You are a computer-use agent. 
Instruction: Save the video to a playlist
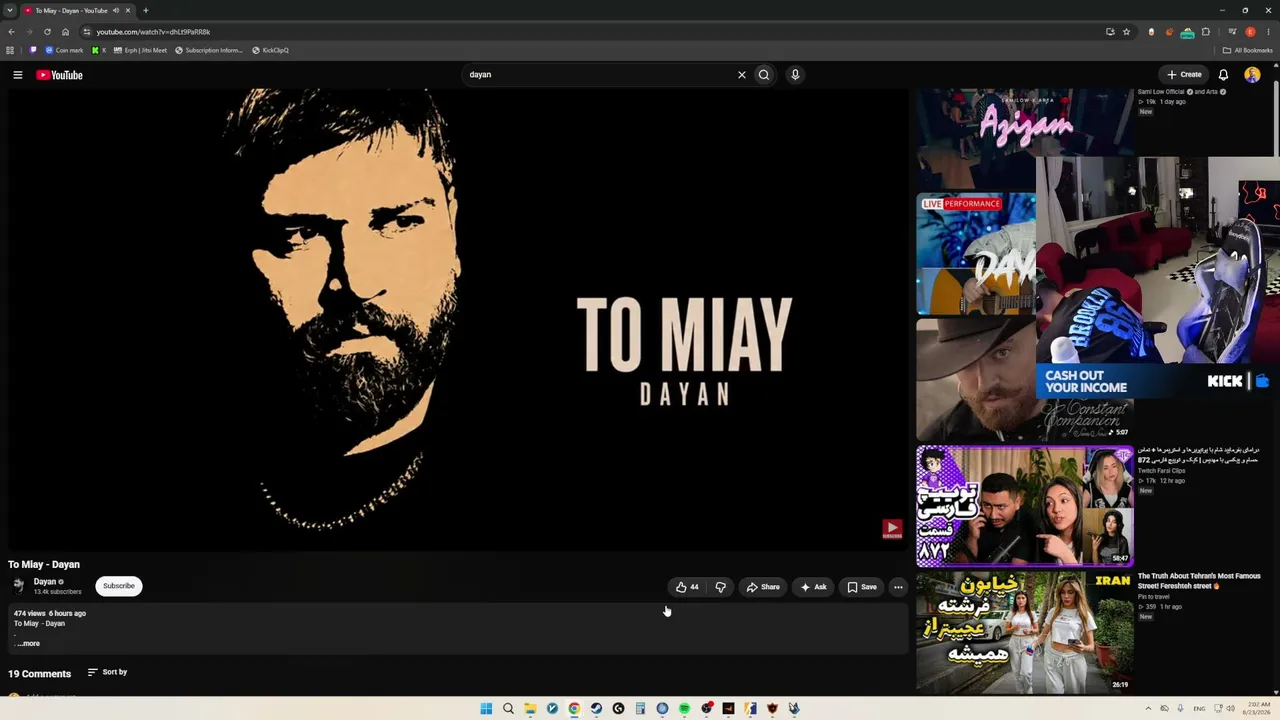click(x=862, y=587)
